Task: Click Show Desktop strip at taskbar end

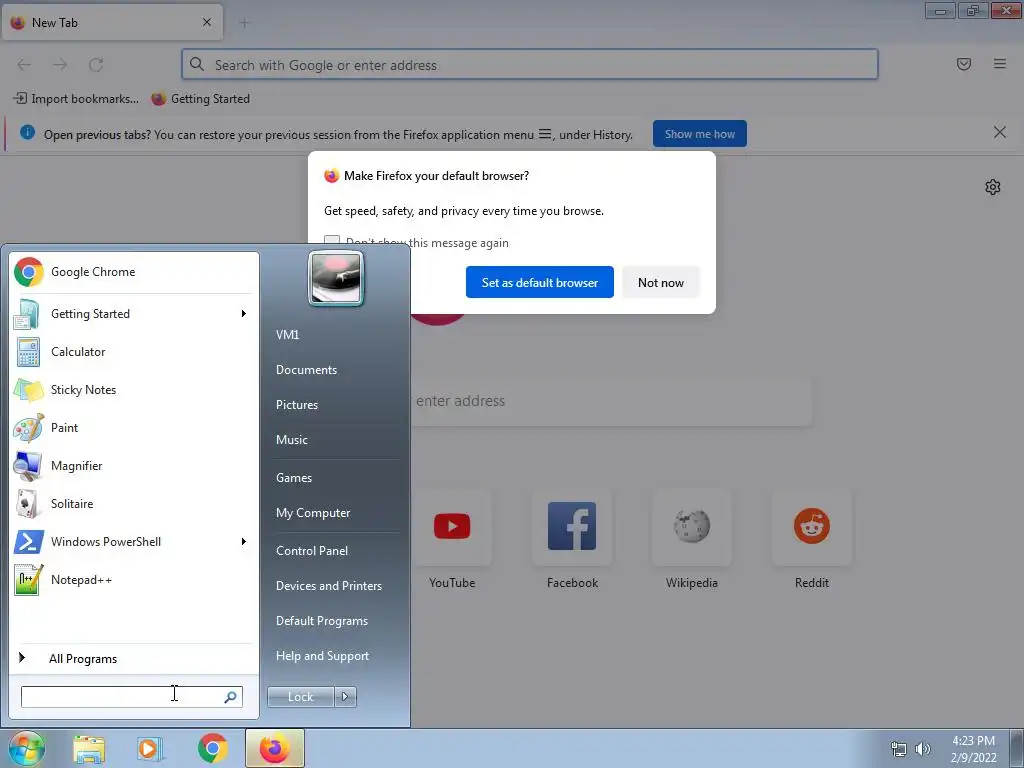Action: click(x=1017, y=748)
